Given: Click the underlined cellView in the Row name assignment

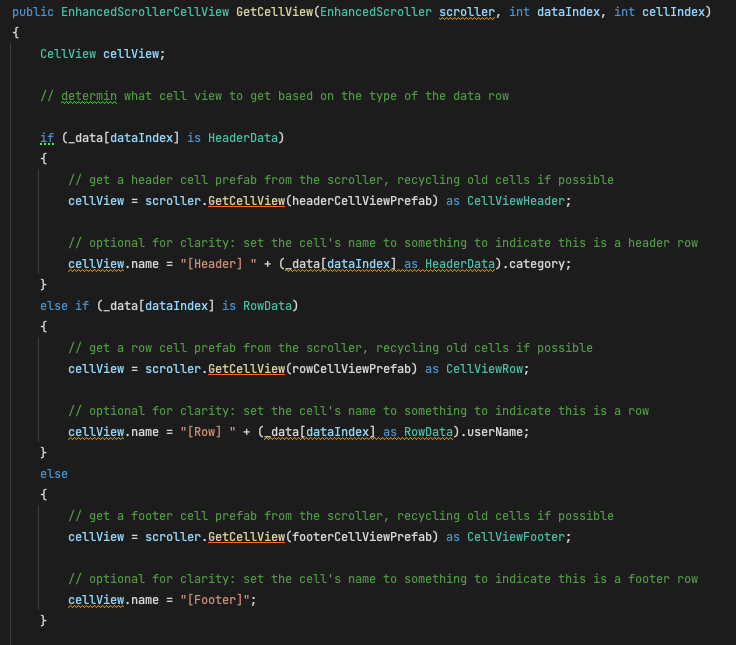Looking at the screenshot, I should 96,432.
